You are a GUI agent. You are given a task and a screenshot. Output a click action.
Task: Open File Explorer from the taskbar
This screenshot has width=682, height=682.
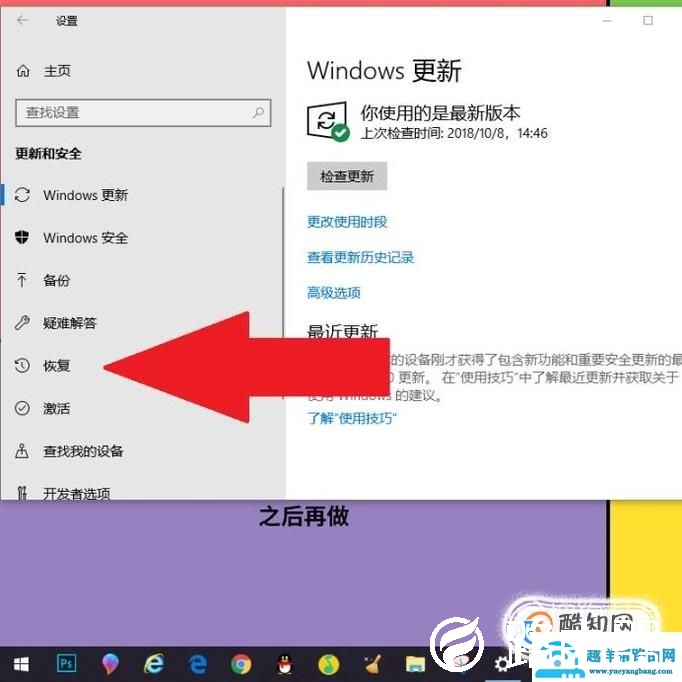415,664
